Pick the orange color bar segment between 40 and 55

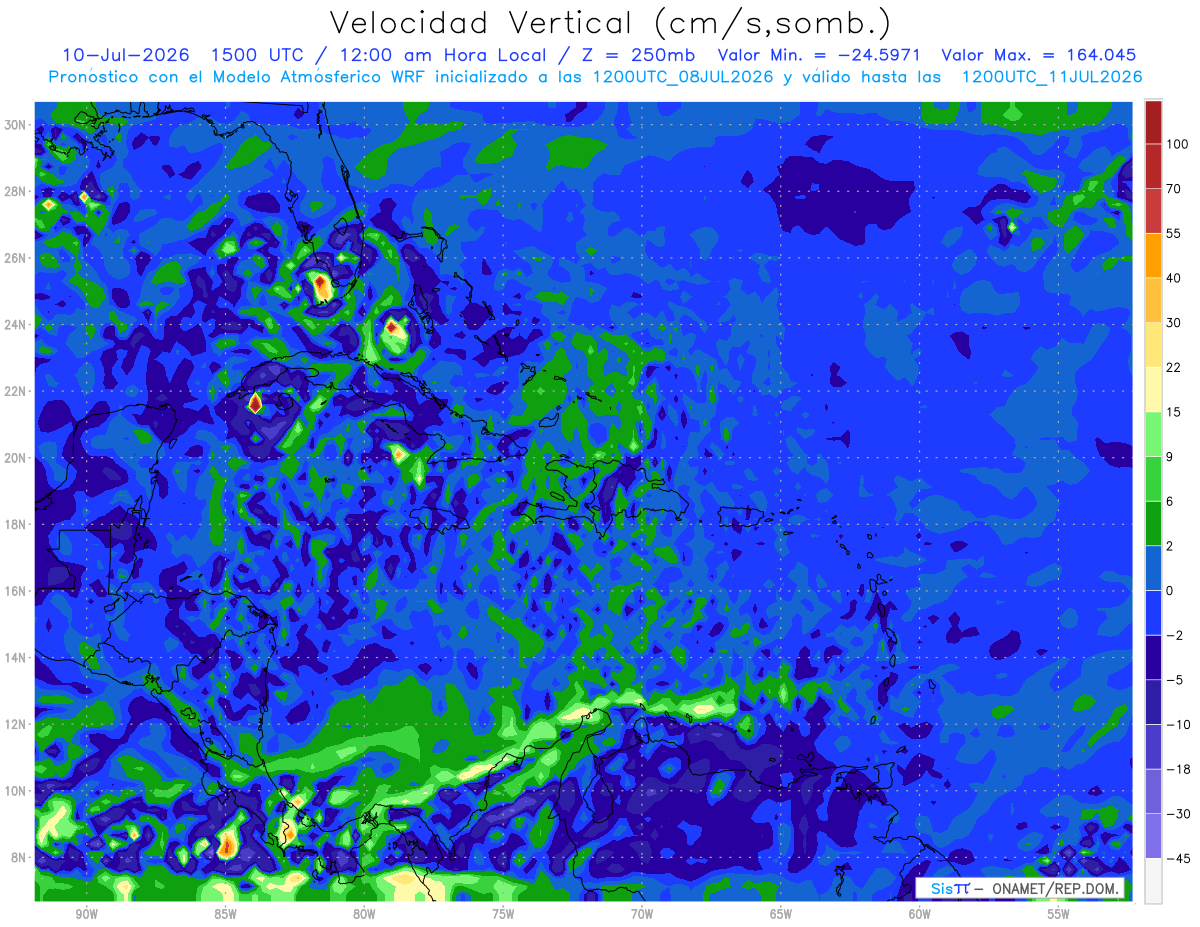pos(1153,255)
